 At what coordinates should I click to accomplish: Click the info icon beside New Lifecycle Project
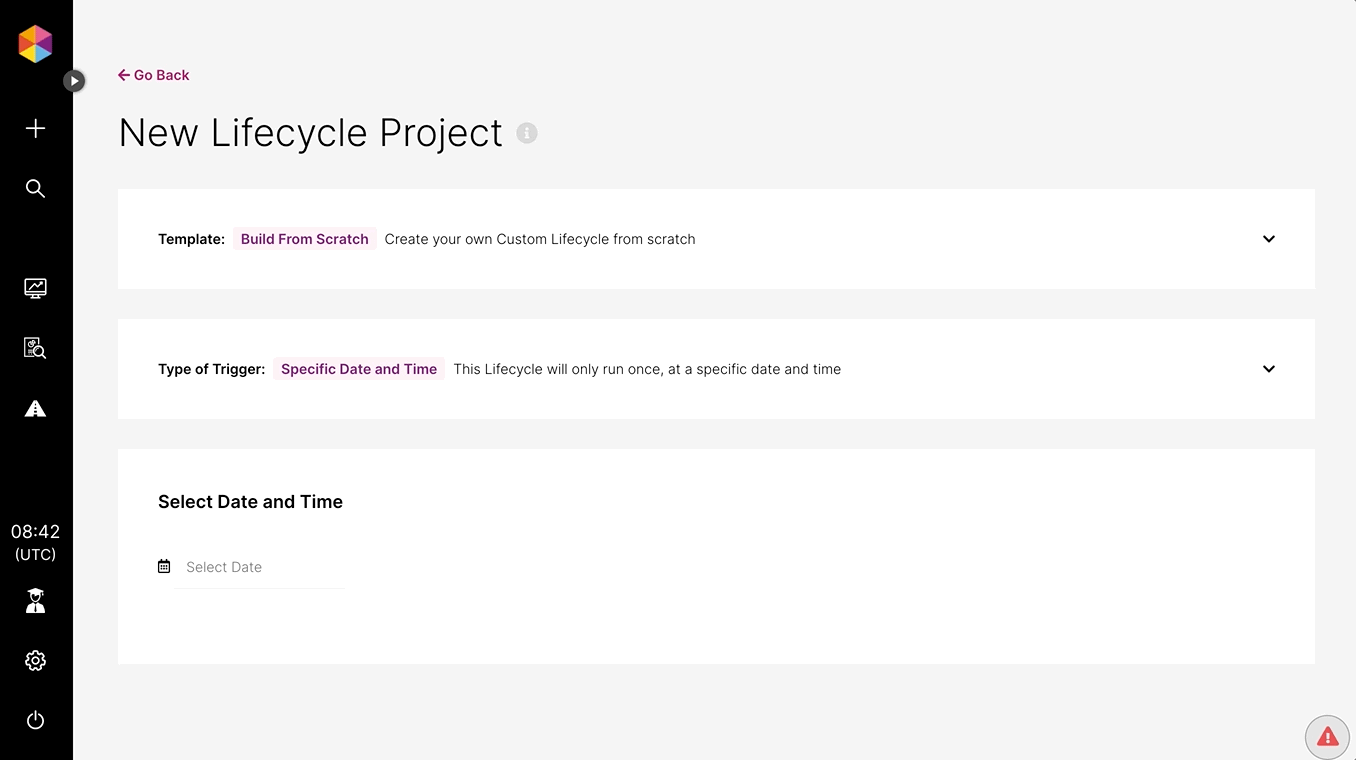click(527, 133)
